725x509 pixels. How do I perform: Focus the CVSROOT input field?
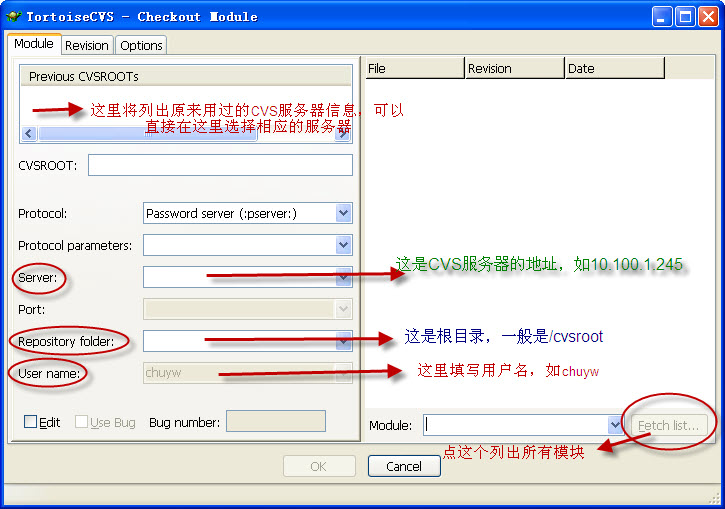coord(220,165)
